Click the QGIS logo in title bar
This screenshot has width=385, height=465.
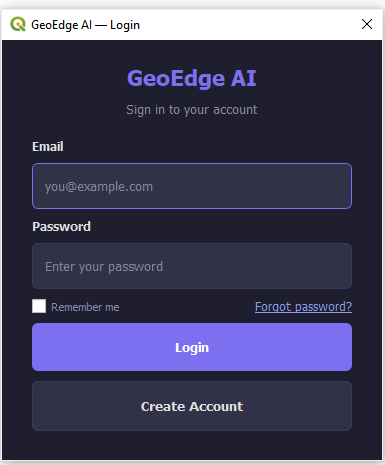pos(18,24)
